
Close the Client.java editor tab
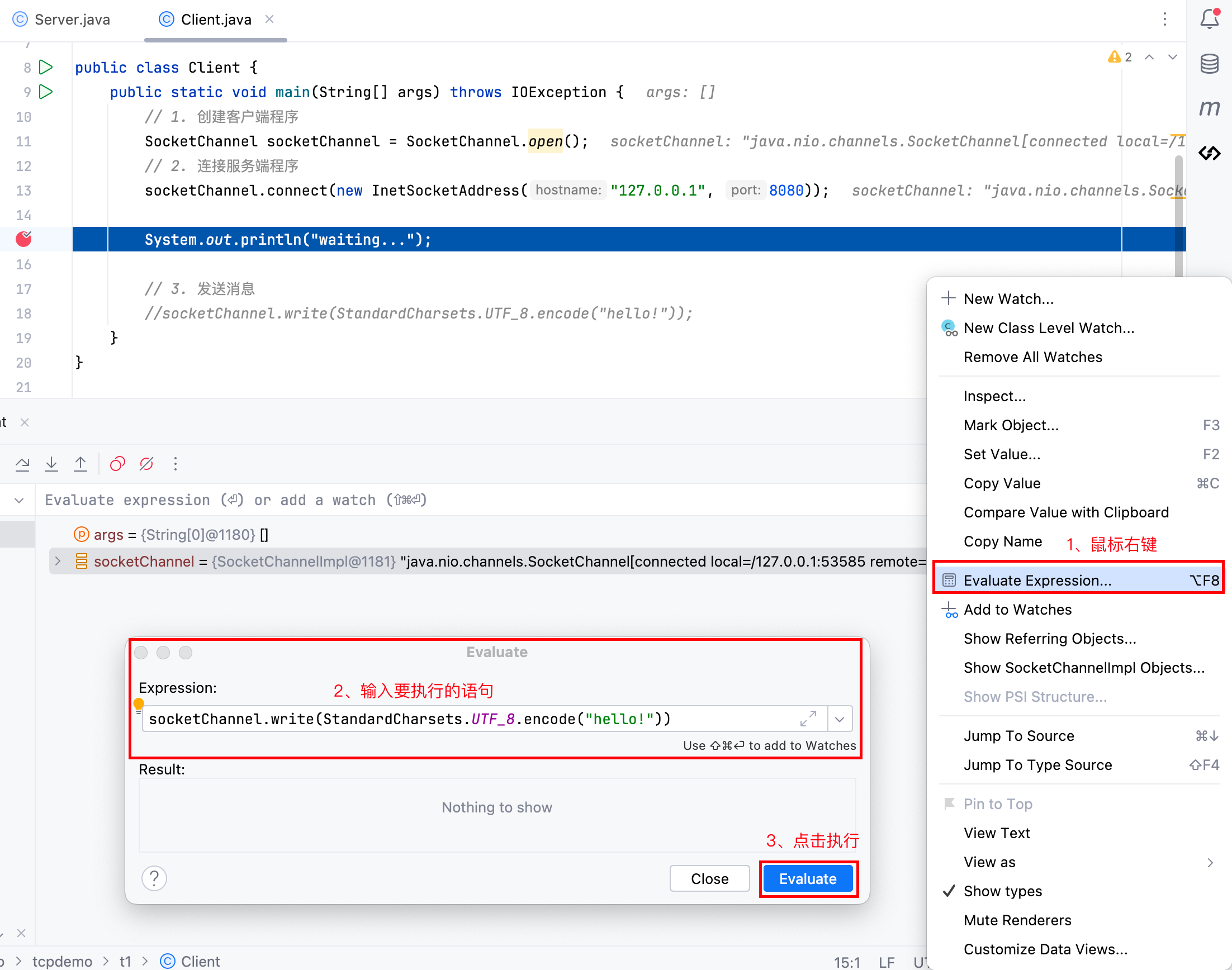(x=270, y=20)
